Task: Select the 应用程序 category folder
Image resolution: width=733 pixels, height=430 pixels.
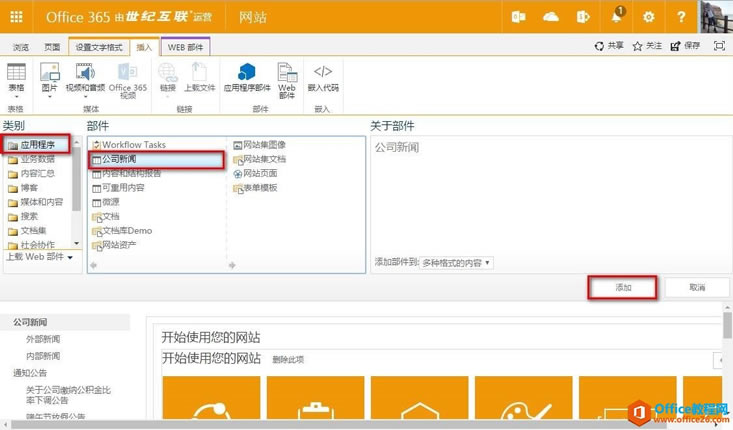Action: pyautogui.click(x=37, y=145)
